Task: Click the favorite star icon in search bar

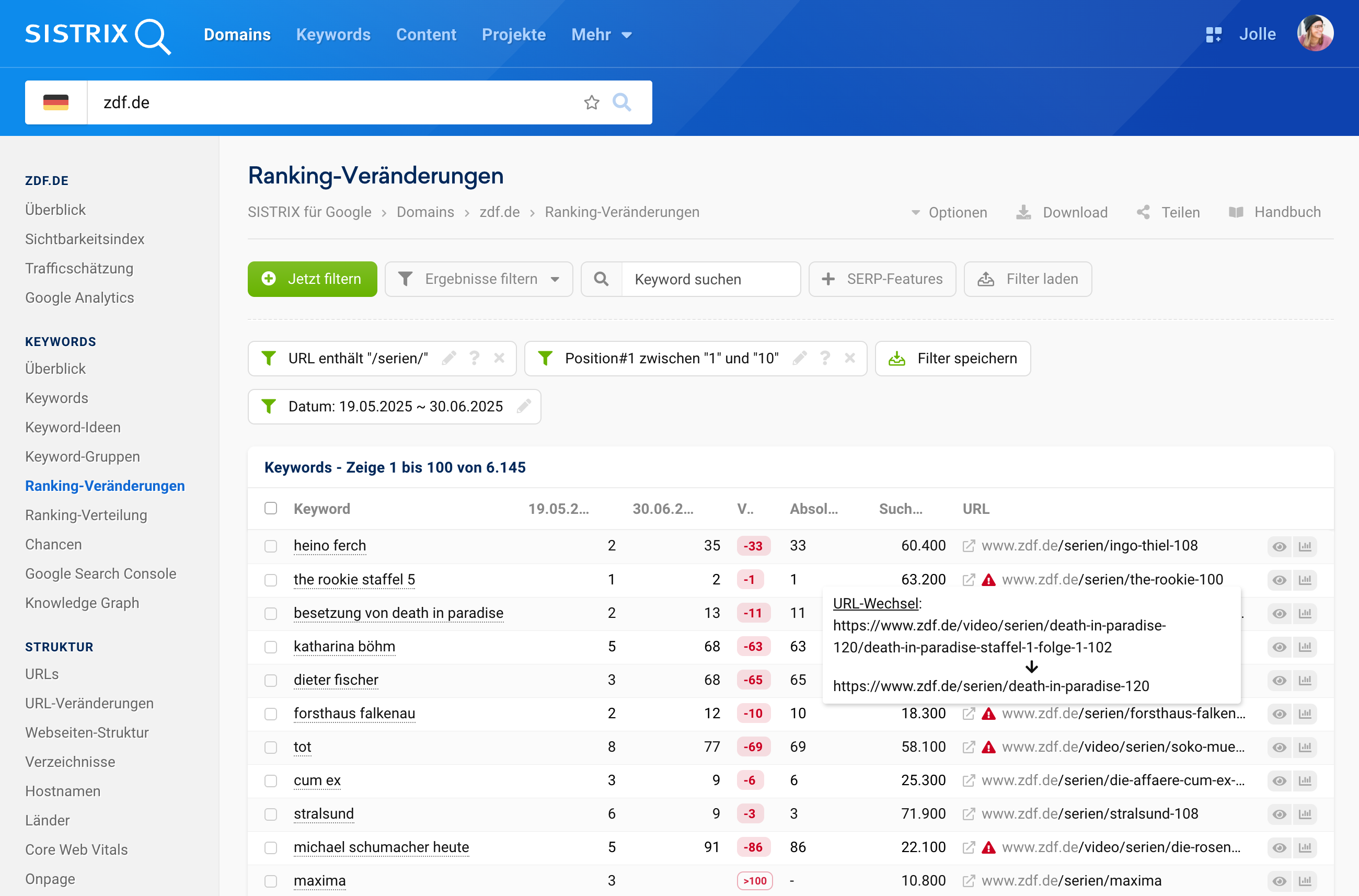Action: pos(591,102)
